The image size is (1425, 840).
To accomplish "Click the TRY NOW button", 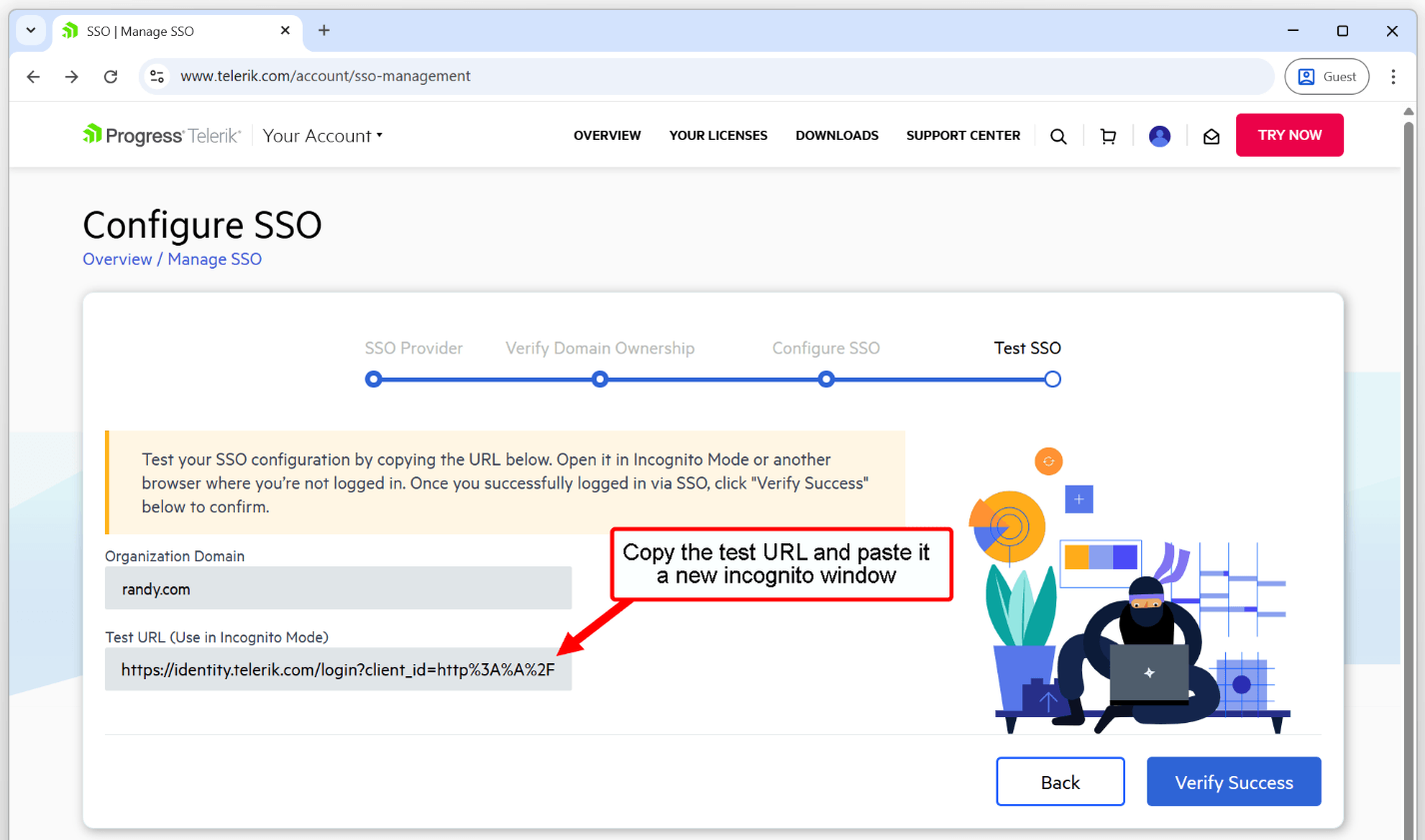I will 1289,135.
